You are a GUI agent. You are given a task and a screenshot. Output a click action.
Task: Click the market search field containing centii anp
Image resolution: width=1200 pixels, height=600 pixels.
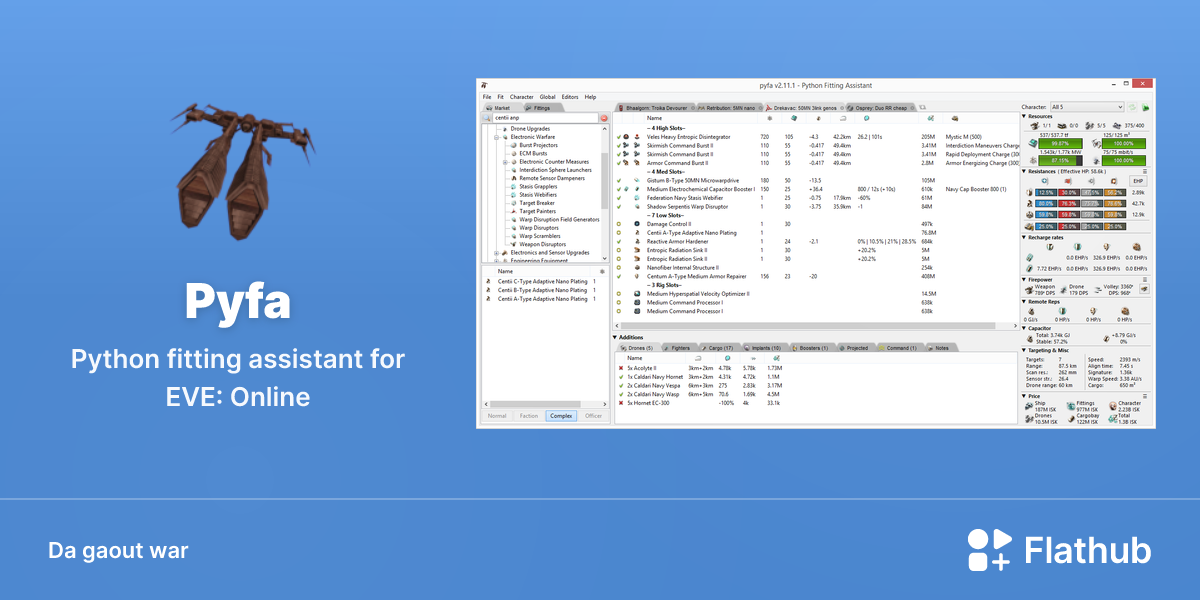click(x=545, y=118)
